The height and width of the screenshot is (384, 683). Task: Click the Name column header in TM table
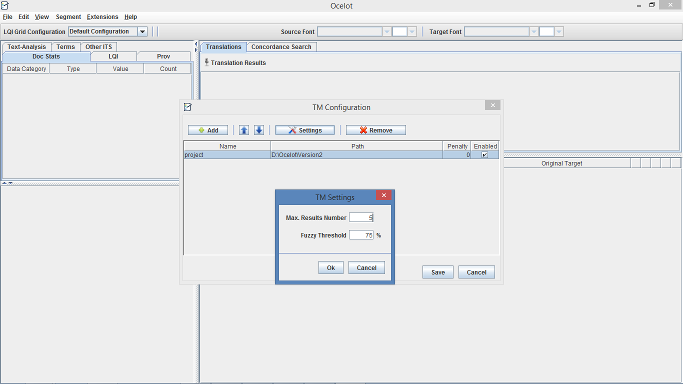click(227, 146)
